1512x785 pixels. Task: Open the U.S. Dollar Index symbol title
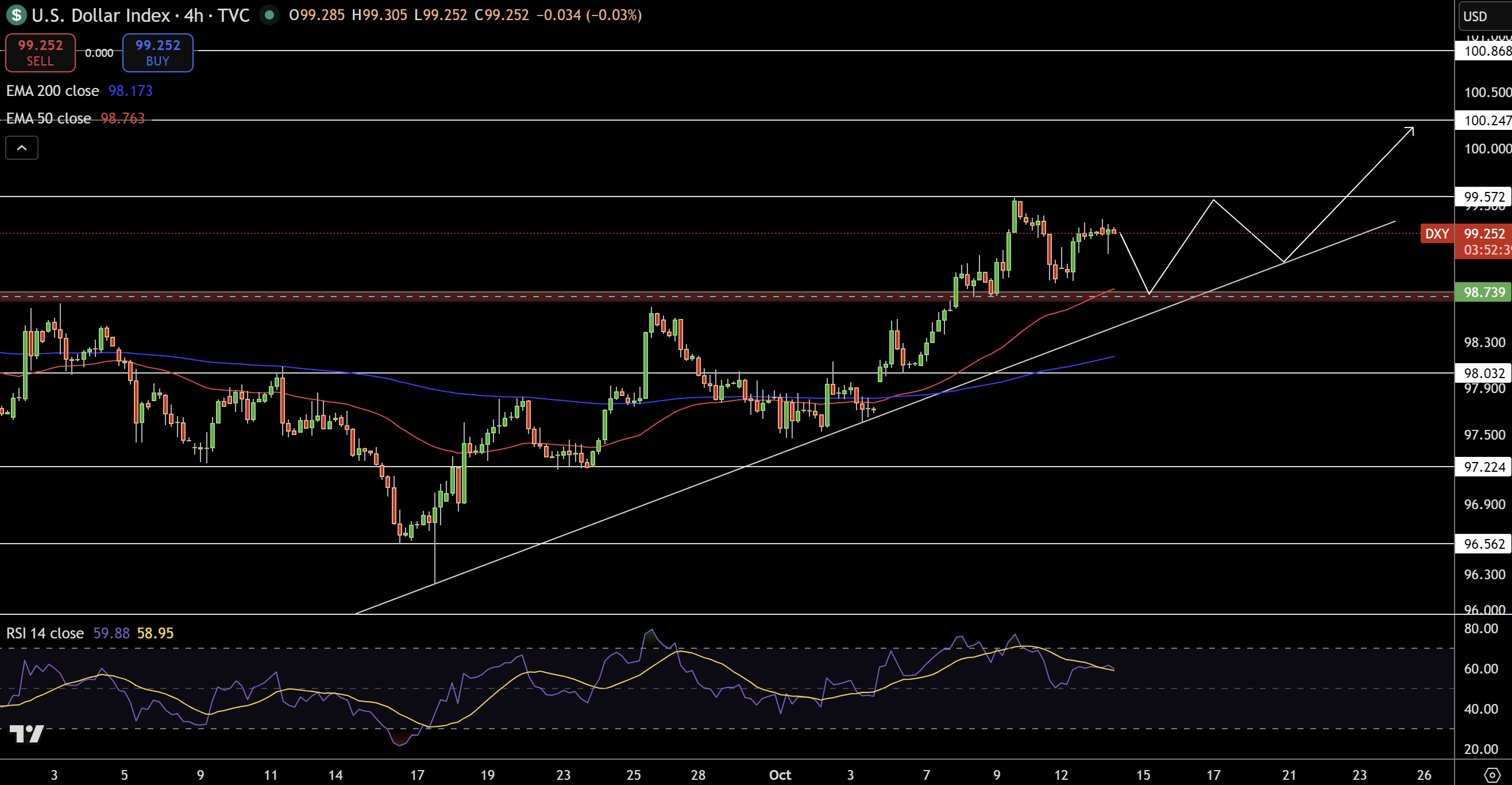pyautogui.click(x=100, y=15)
